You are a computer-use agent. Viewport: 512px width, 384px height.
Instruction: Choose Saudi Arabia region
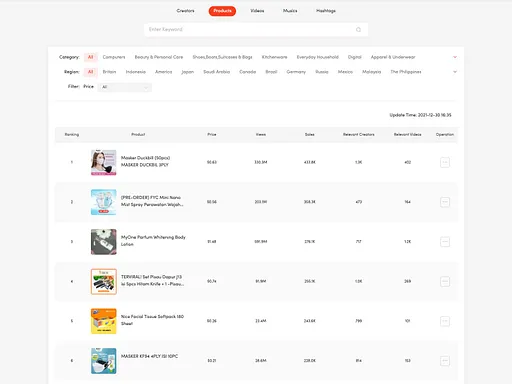click(216, 72)
